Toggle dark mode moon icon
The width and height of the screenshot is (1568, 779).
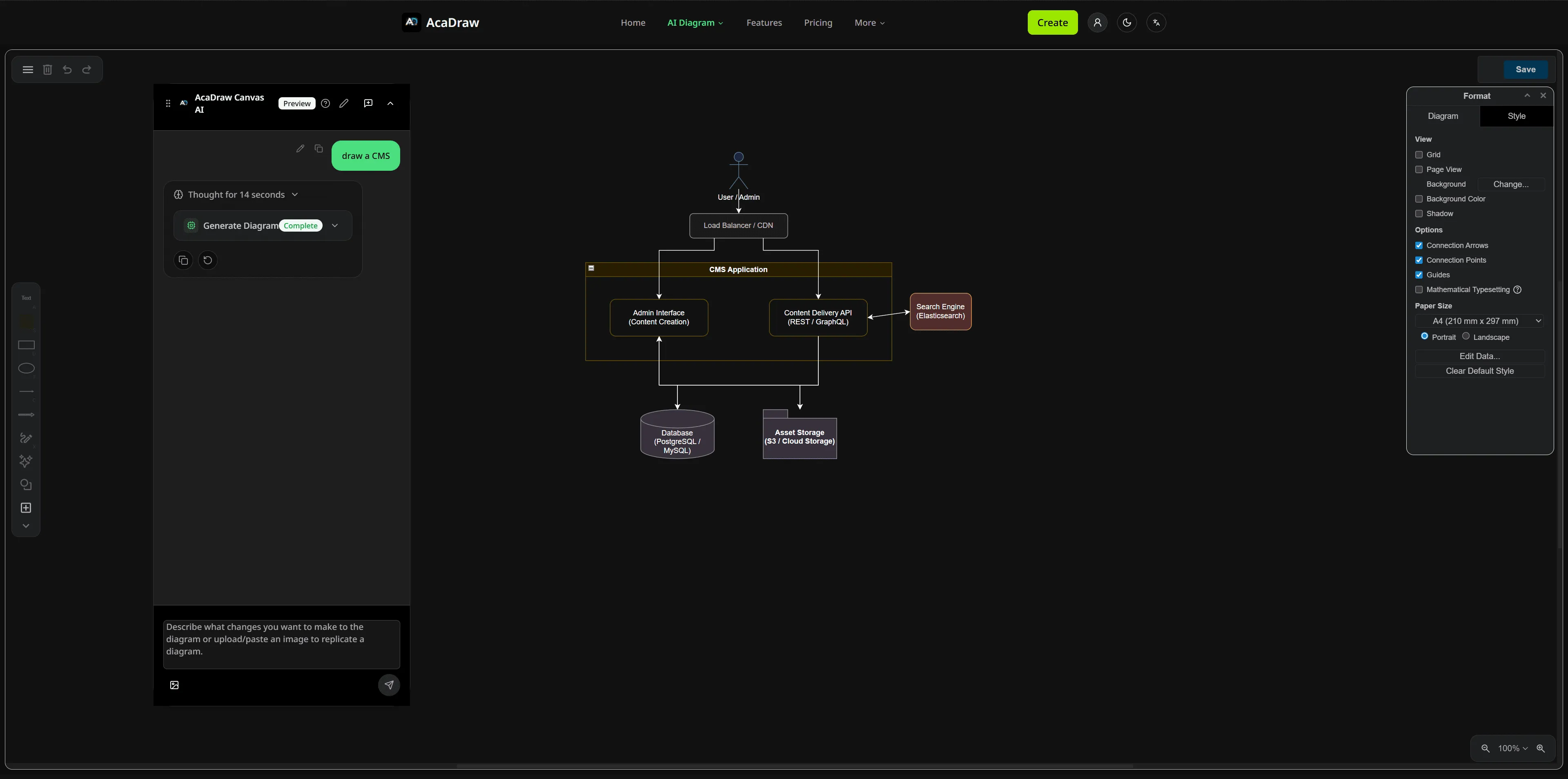tap(1127, 22)
